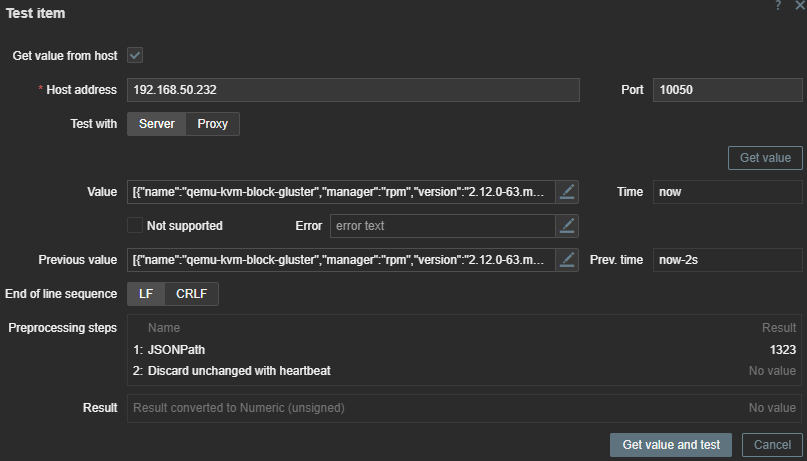Enable the Not supported checkbox
Screen dimensions: 807x461
point(135,226)
